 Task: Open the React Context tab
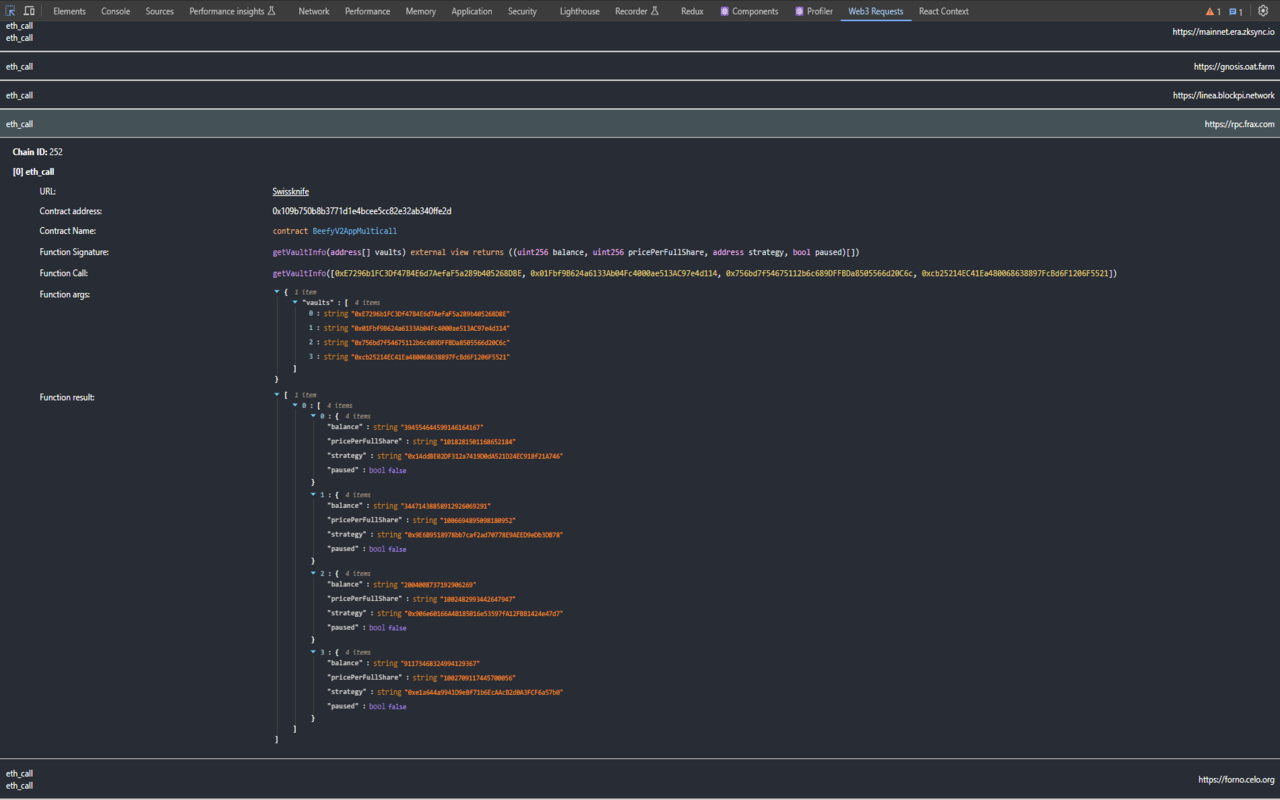[943, 12]
